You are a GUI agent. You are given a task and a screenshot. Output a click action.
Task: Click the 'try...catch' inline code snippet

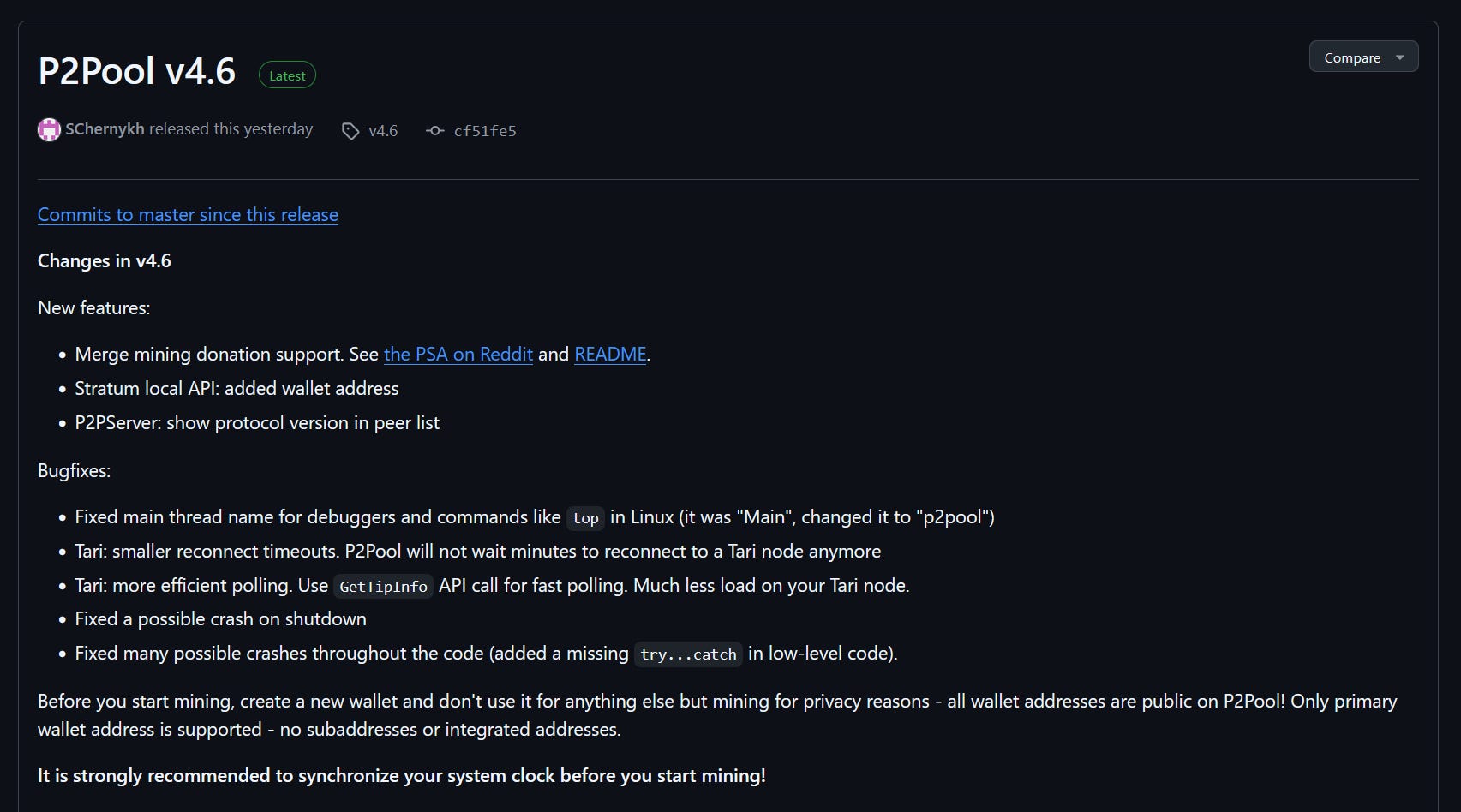(x=688, y=654)
